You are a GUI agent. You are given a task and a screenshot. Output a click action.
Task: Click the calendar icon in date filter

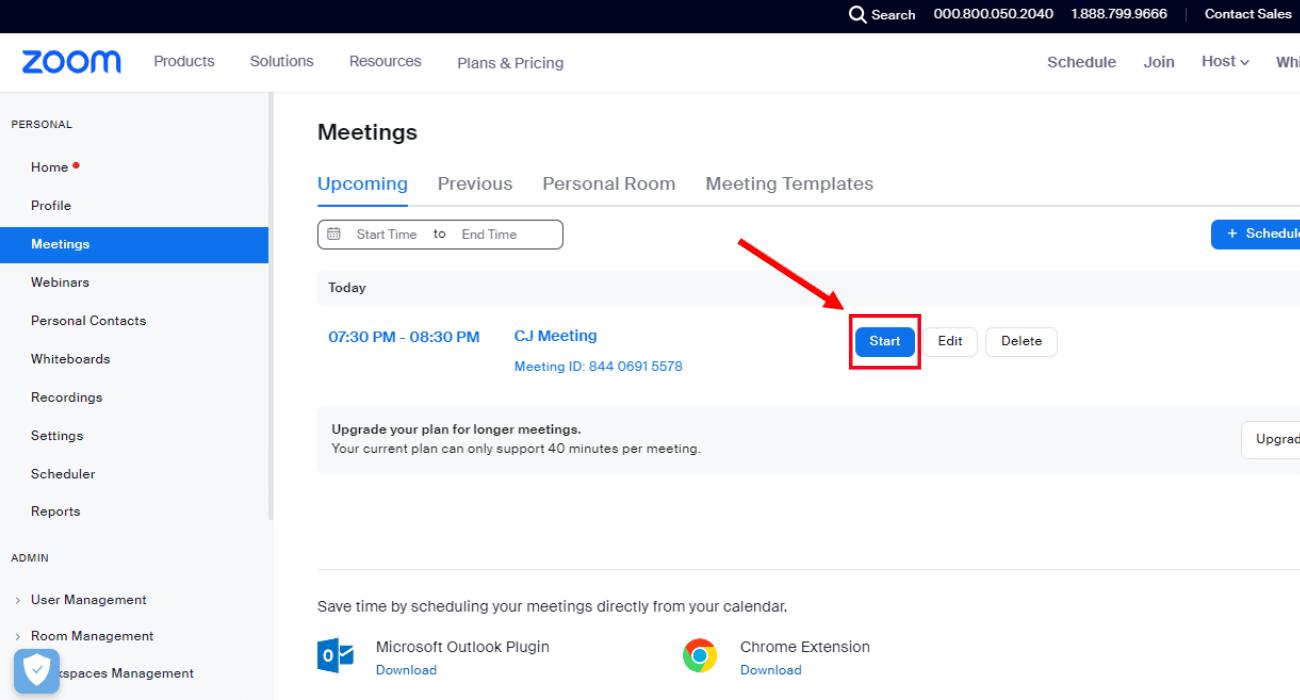[x=334, y=234]
